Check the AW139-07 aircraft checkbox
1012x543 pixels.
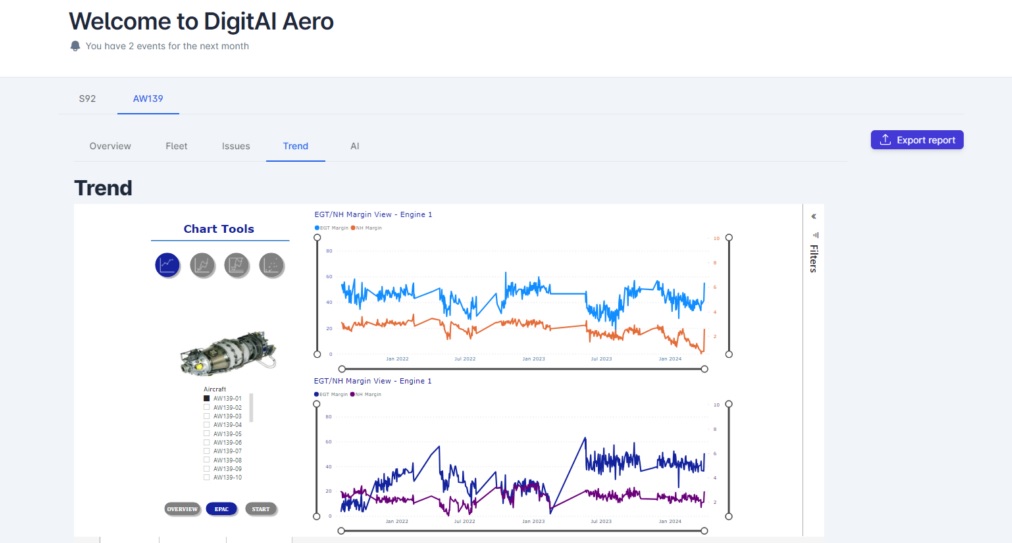point(207,451)
